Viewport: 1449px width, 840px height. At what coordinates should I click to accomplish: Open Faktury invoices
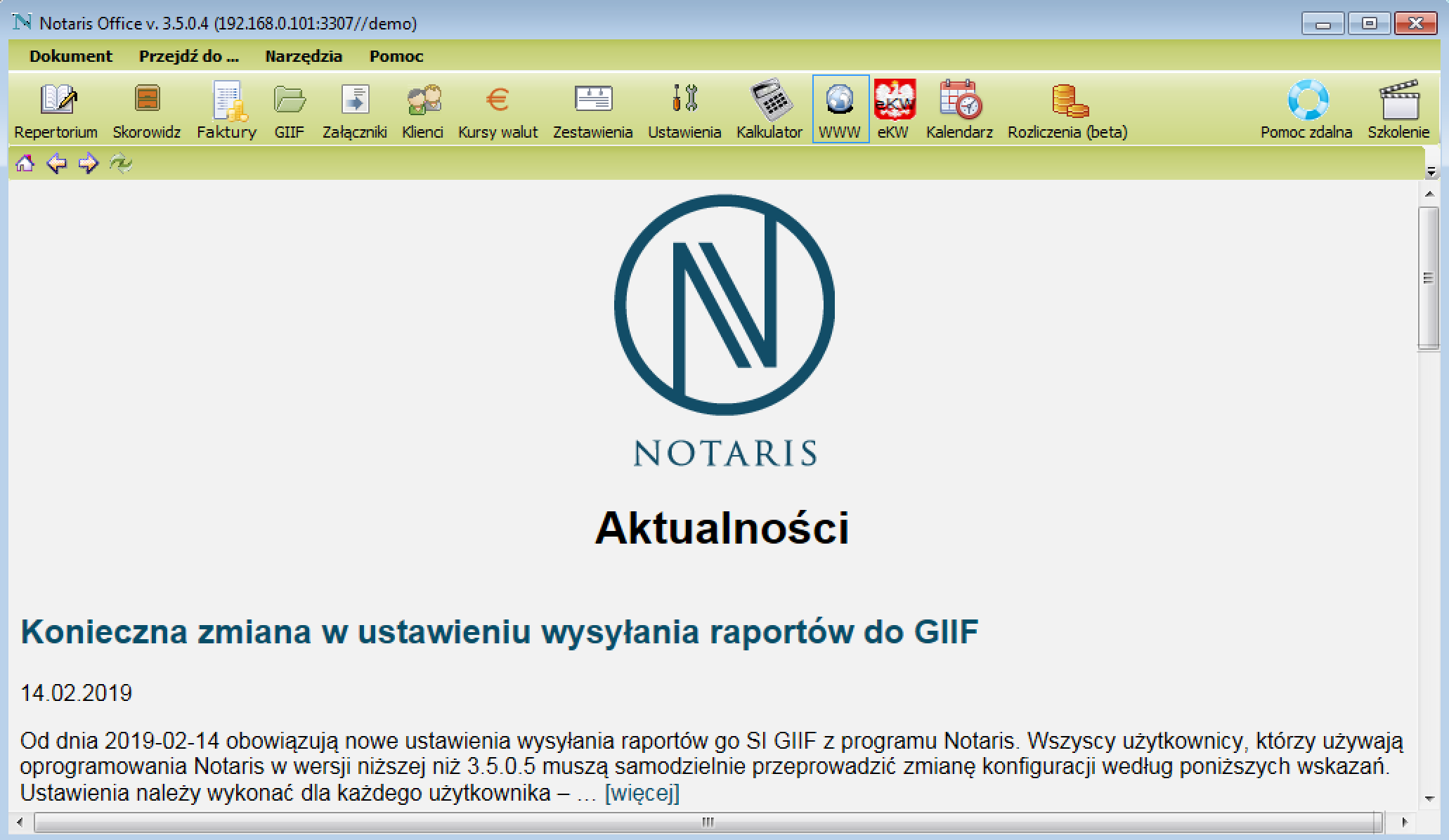226,110
